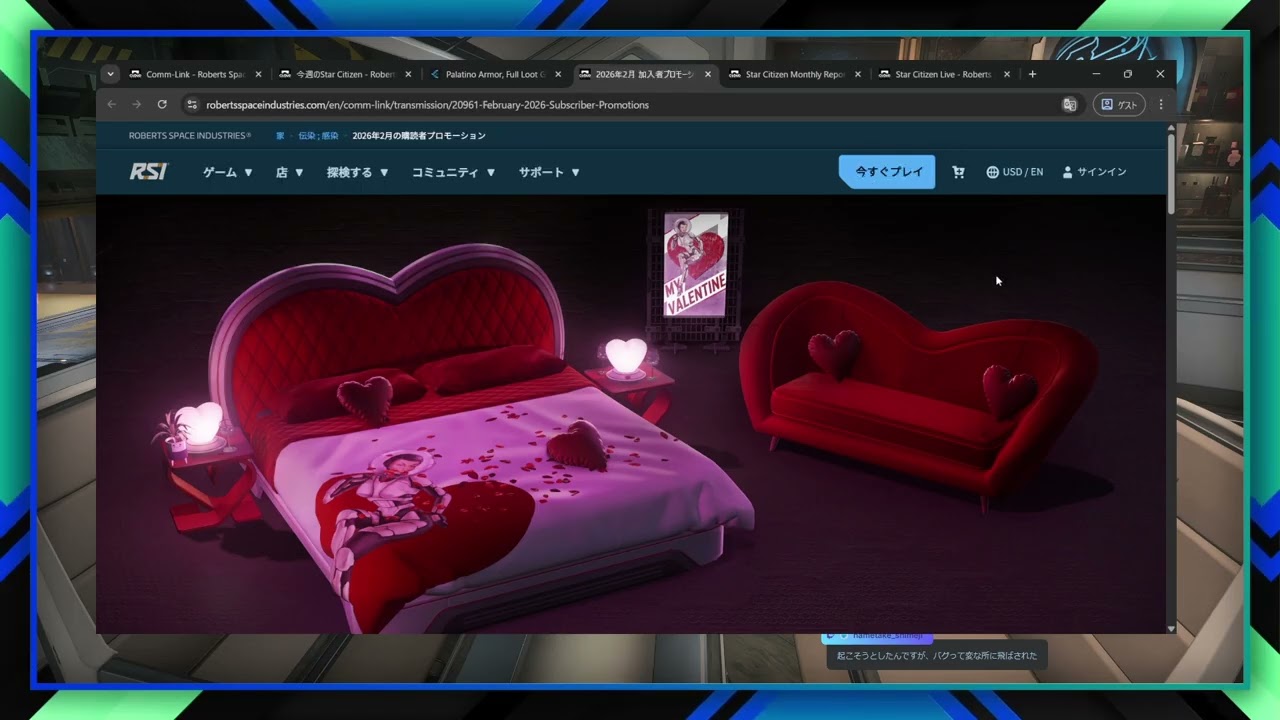
Task: Switch to Palatino Armor, Full Loot tab
Action: click(x=495, y=74)
